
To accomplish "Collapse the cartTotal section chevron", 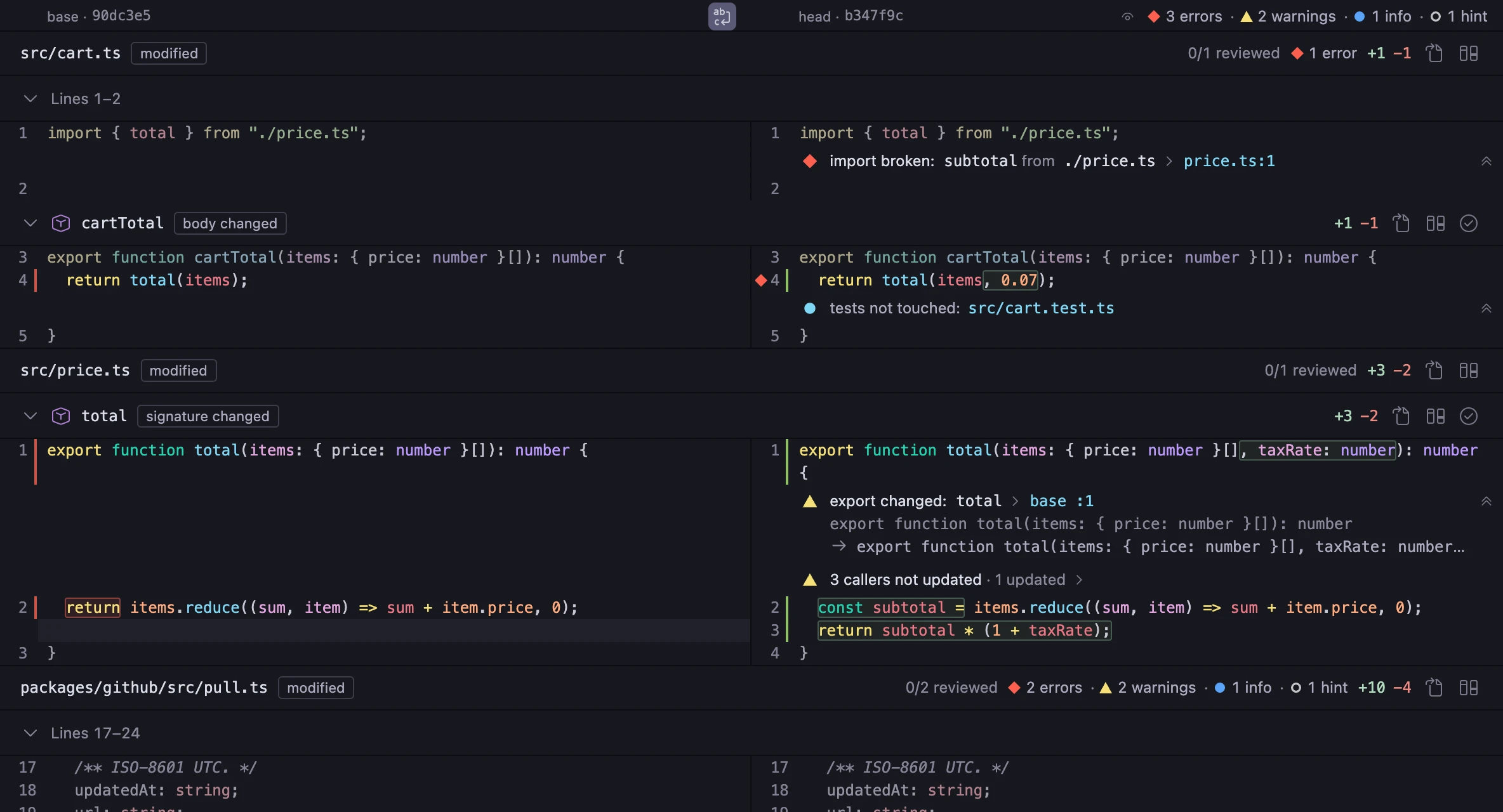I will coord(30,223).
